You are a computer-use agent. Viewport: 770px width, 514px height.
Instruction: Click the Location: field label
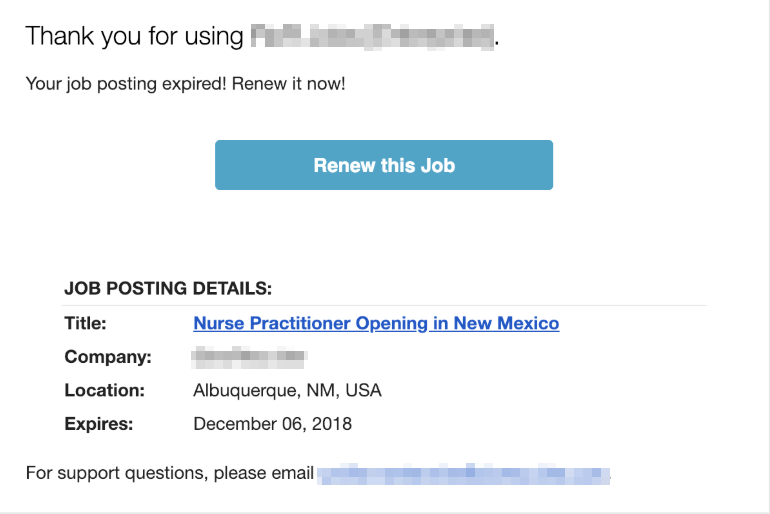point(105,390)
